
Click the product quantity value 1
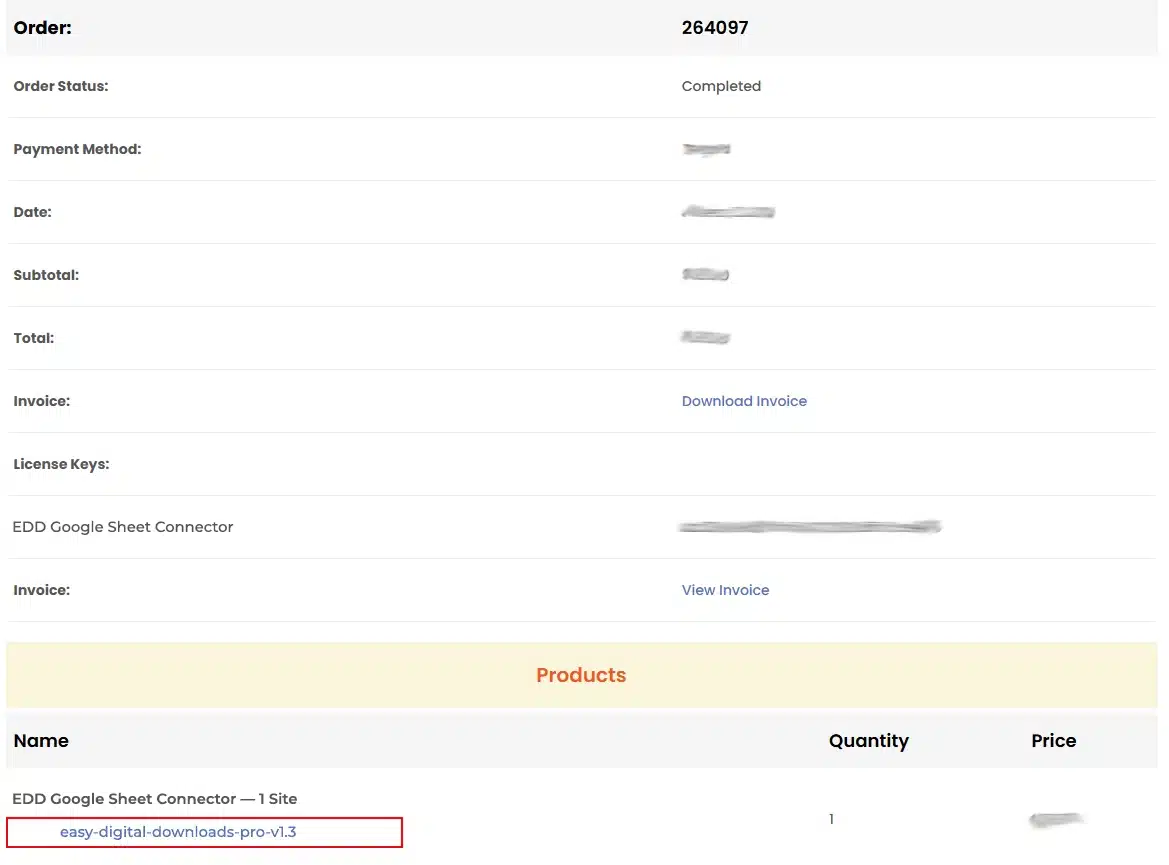[x=831, y=819]
